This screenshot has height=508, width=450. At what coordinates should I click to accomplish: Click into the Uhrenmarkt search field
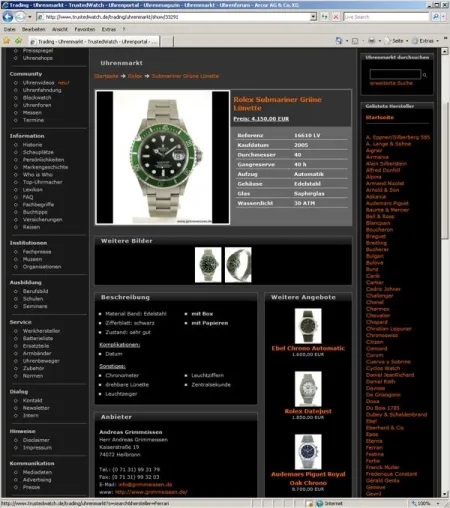point(395,74)
